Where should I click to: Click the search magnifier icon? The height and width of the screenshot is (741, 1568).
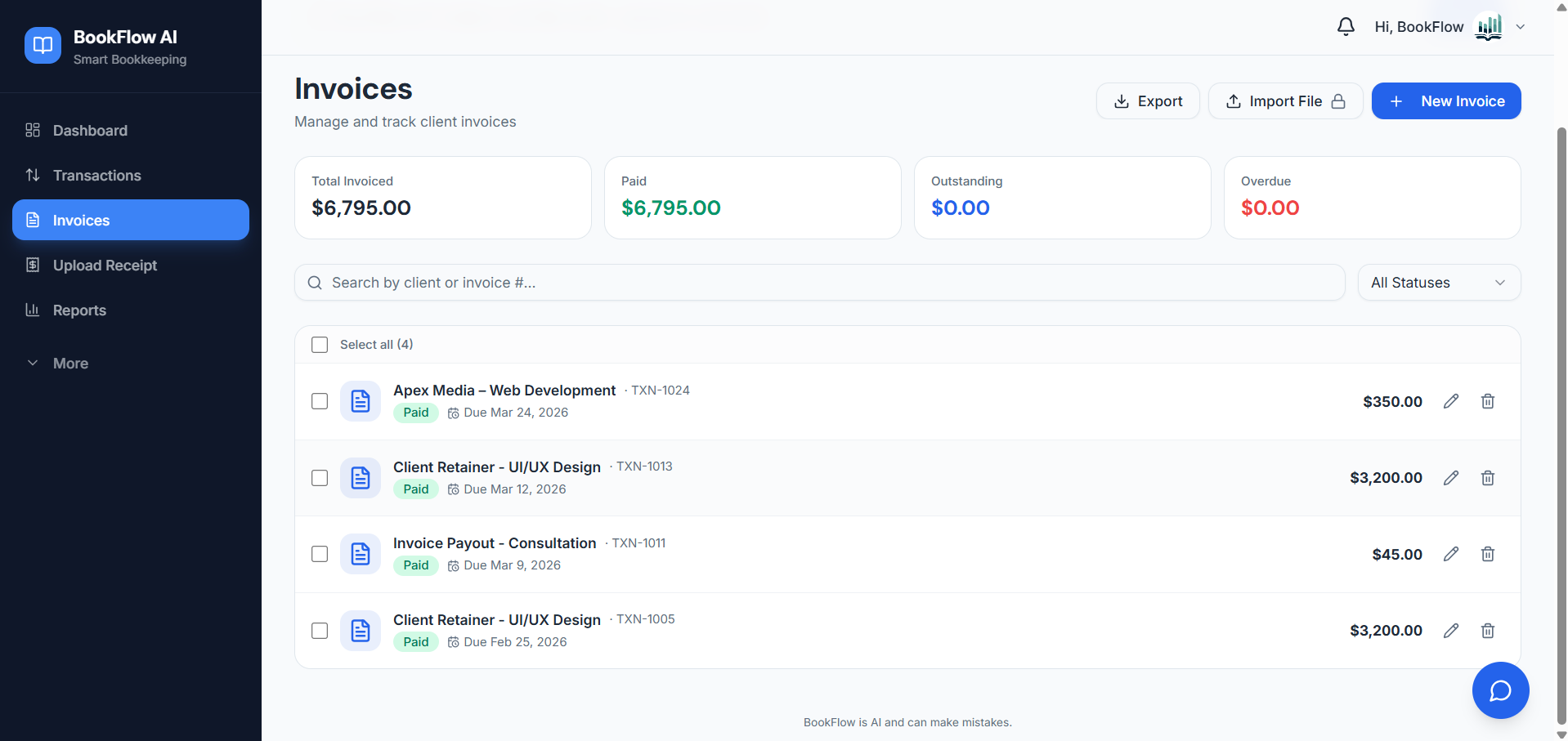coord(315,283)
